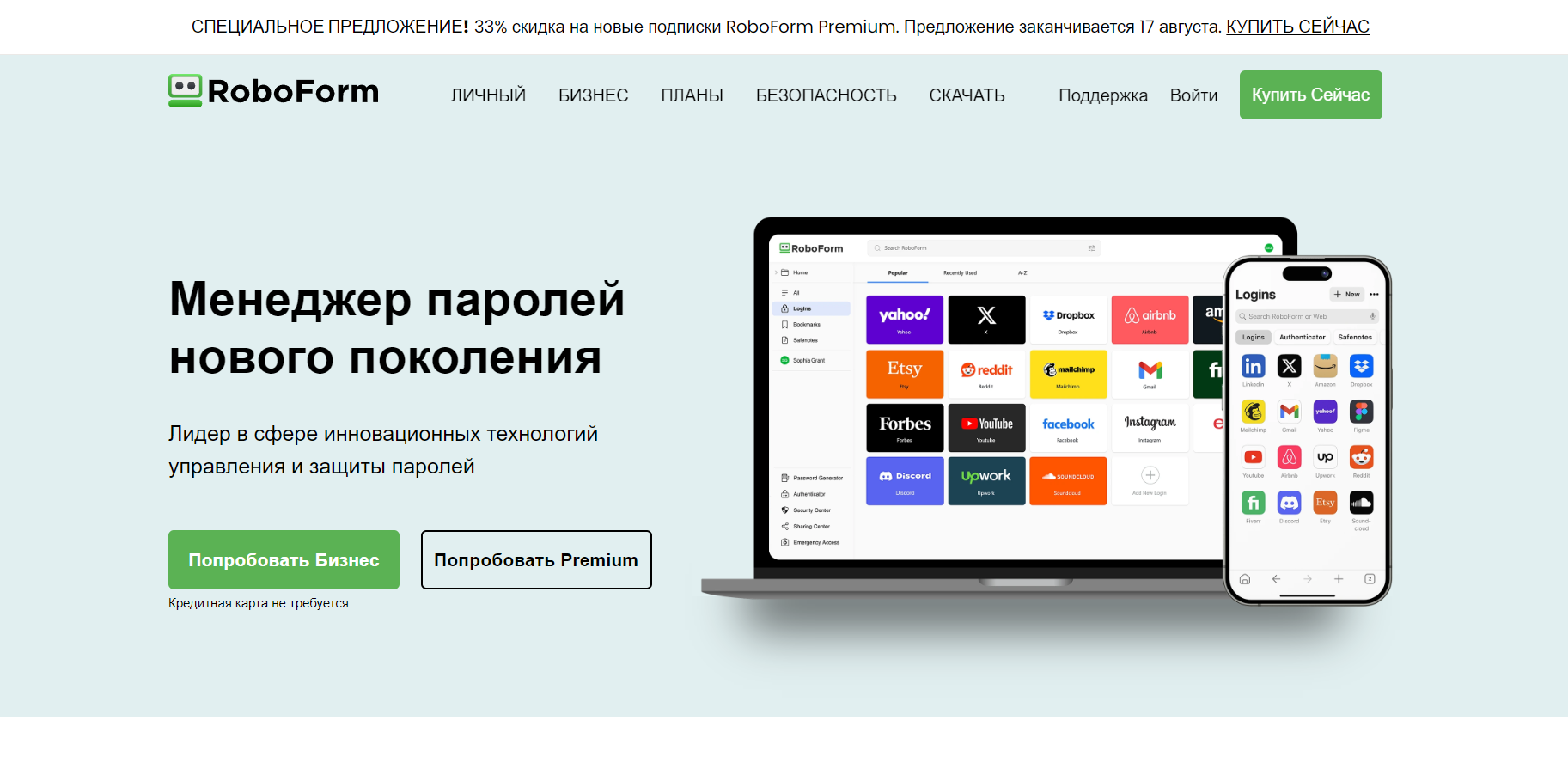The height and width of the screenshot is (763, 1568).
Task: Open the Yahoo login tile on the laptop
Action: pyautogui.click(x=905, y=320)
